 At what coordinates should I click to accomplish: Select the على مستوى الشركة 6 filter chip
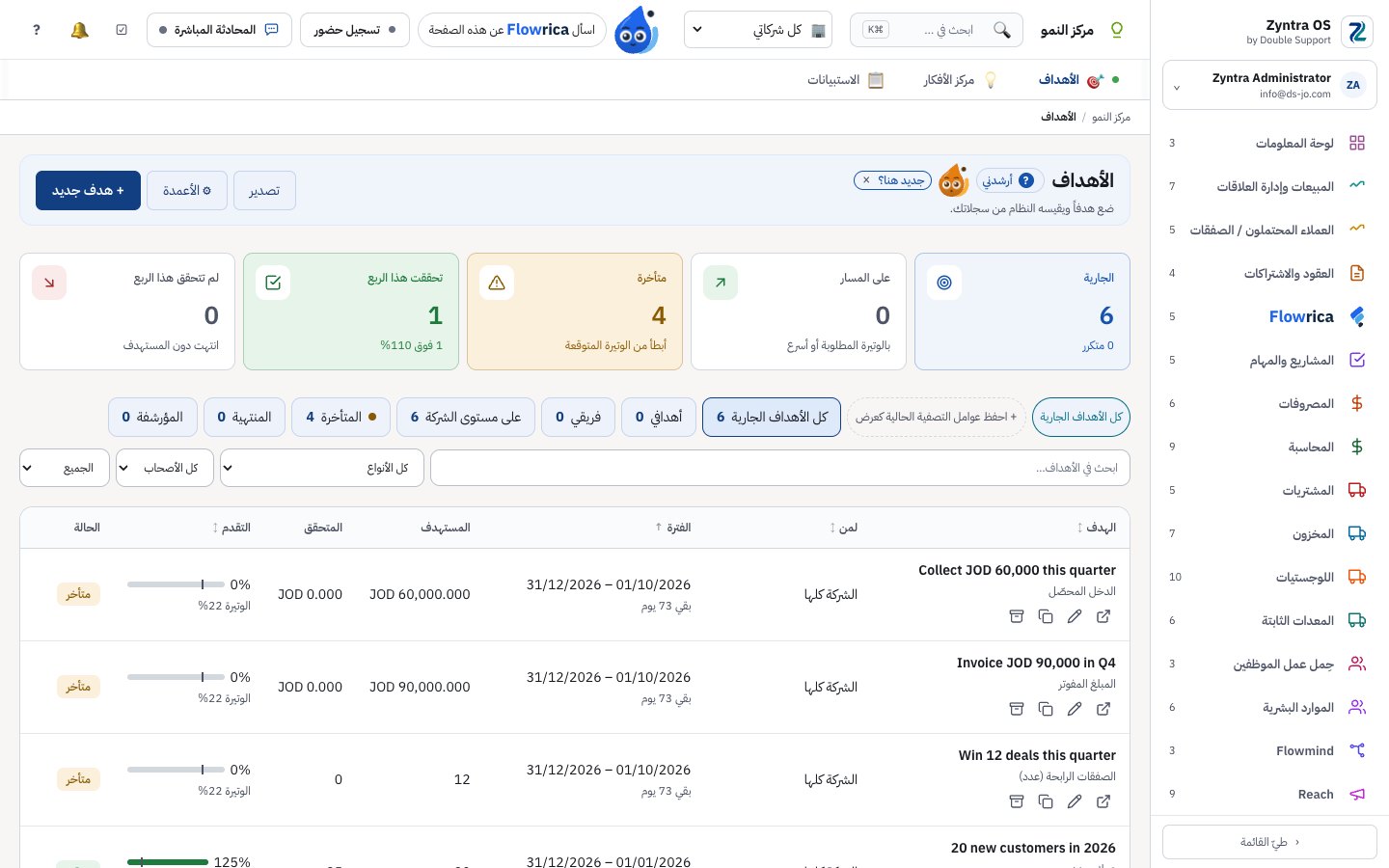click(466, 417)
